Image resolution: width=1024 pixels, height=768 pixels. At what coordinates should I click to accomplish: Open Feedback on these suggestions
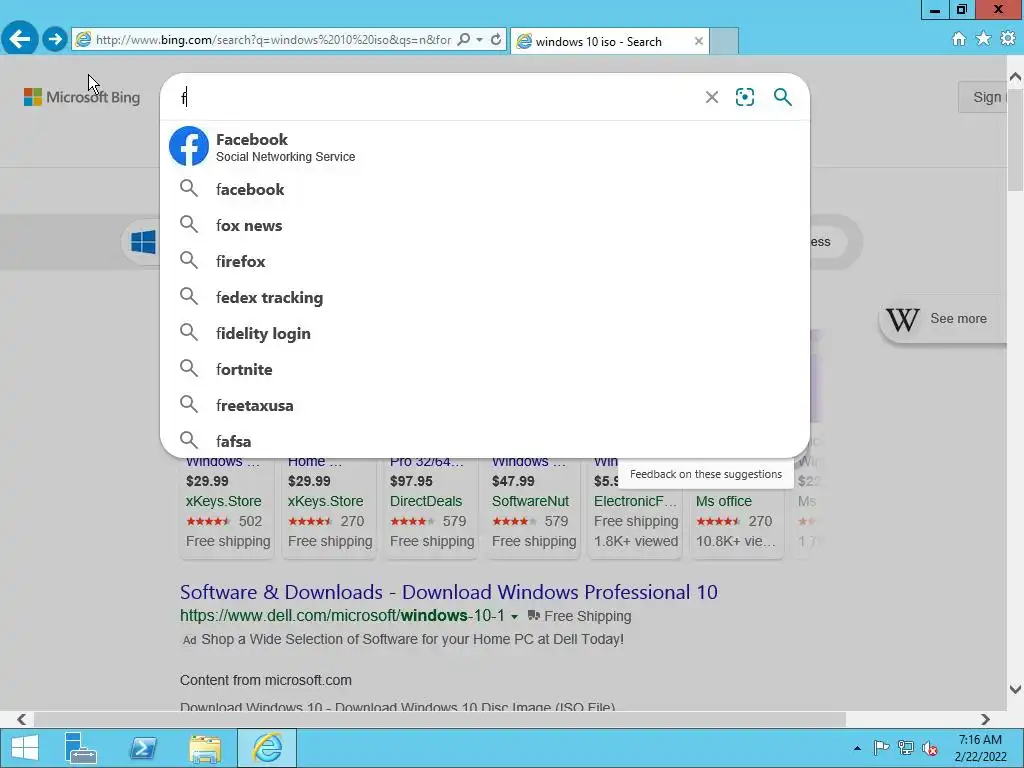(705, 474)
